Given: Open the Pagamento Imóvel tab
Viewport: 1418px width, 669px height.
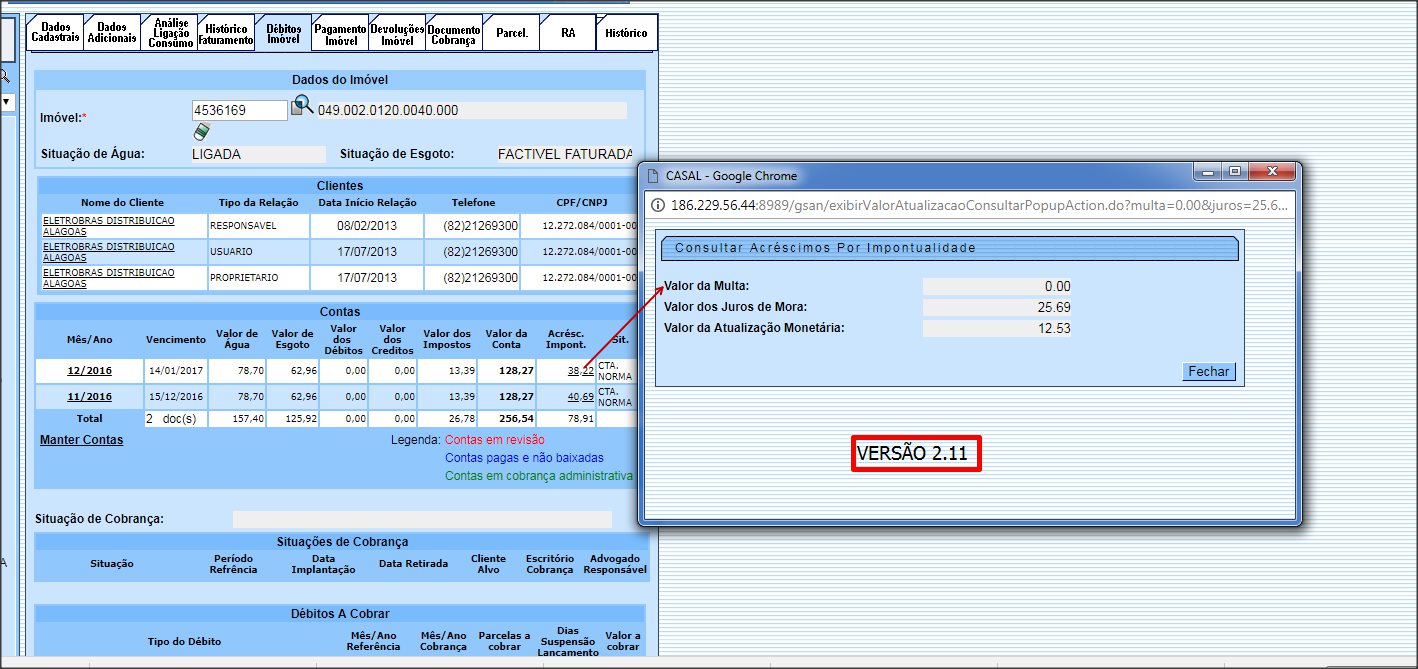Looking at the screenshot, I should click(x=340, y=33).
